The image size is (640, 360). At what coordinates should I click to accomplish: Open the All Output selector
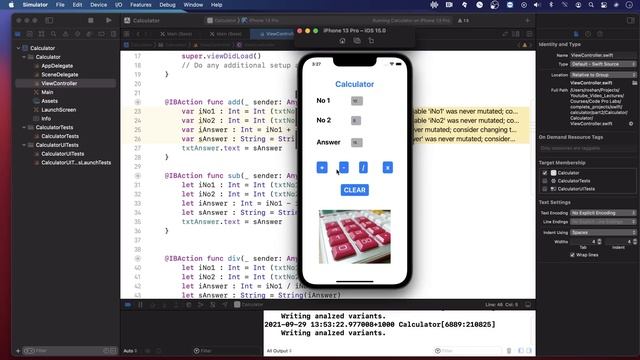pos(279,351)
